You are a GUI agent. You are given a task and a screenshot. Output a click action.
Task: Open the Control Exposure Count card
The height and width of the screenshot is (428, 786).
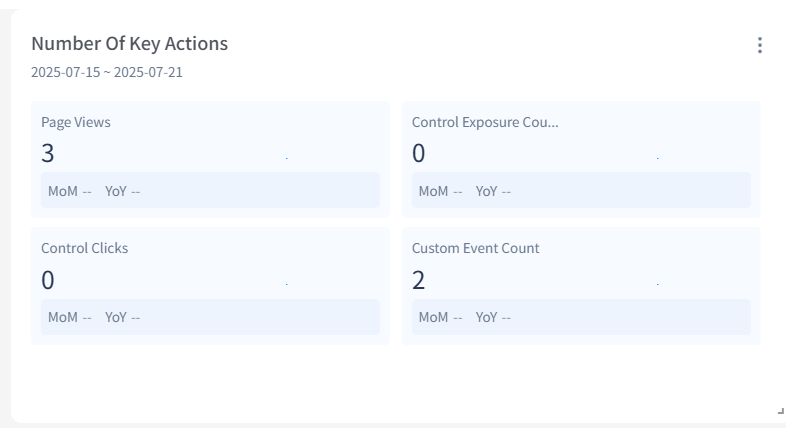pyautogui.click(x=486, y=122)
